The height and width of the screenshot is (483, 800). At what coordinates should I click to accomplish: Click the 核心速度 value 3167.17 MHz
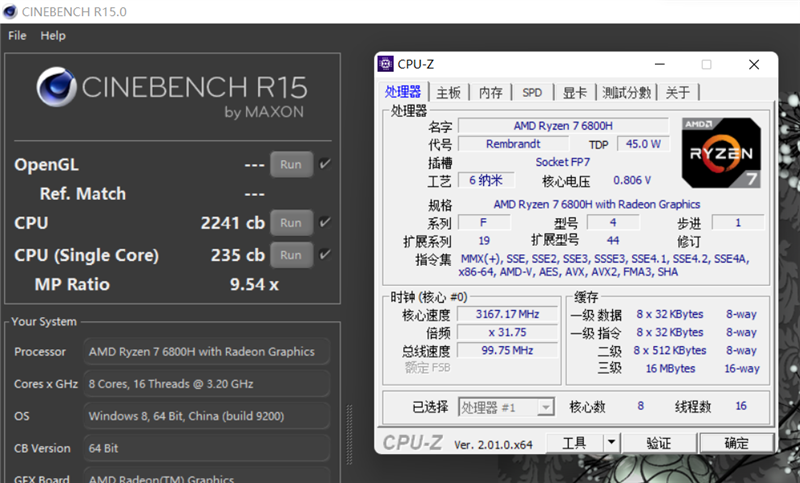[507, 314]
